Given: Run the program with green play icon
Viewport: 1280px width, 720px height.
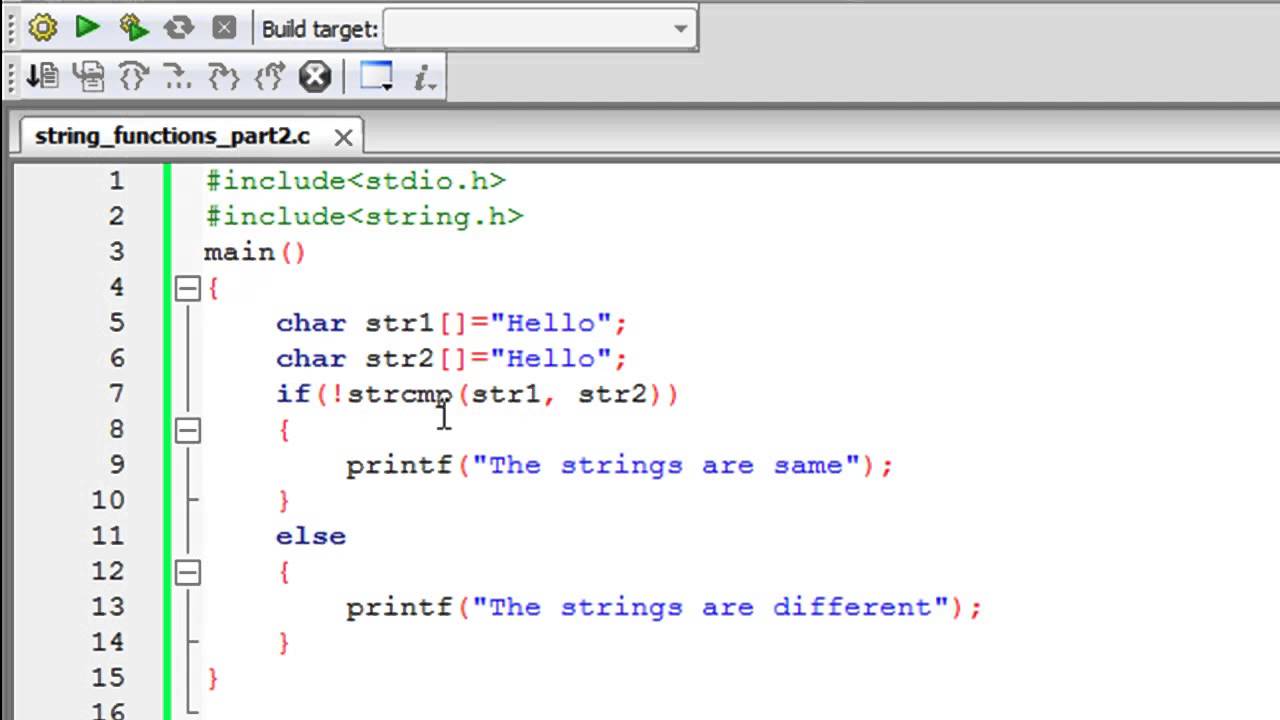Looking at the screenshot, I should coord(88,28).
